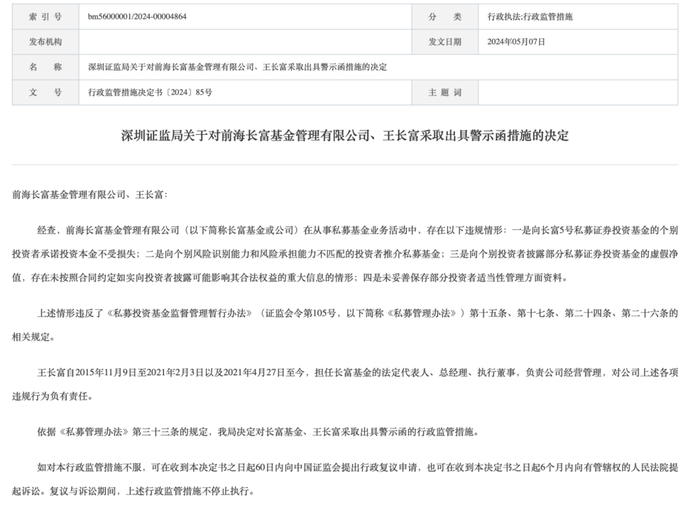Select document number 行政监管措施决定书〔2024〕85号

(x=150, y=92)
